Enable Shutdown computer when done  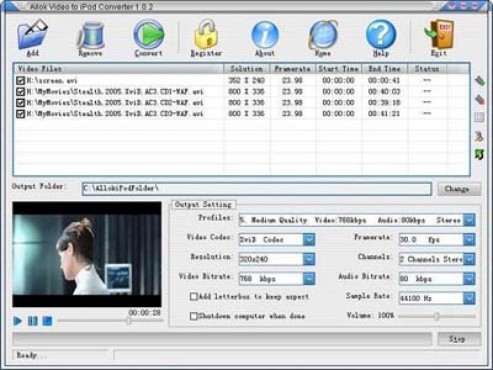(x=193, y=316)
